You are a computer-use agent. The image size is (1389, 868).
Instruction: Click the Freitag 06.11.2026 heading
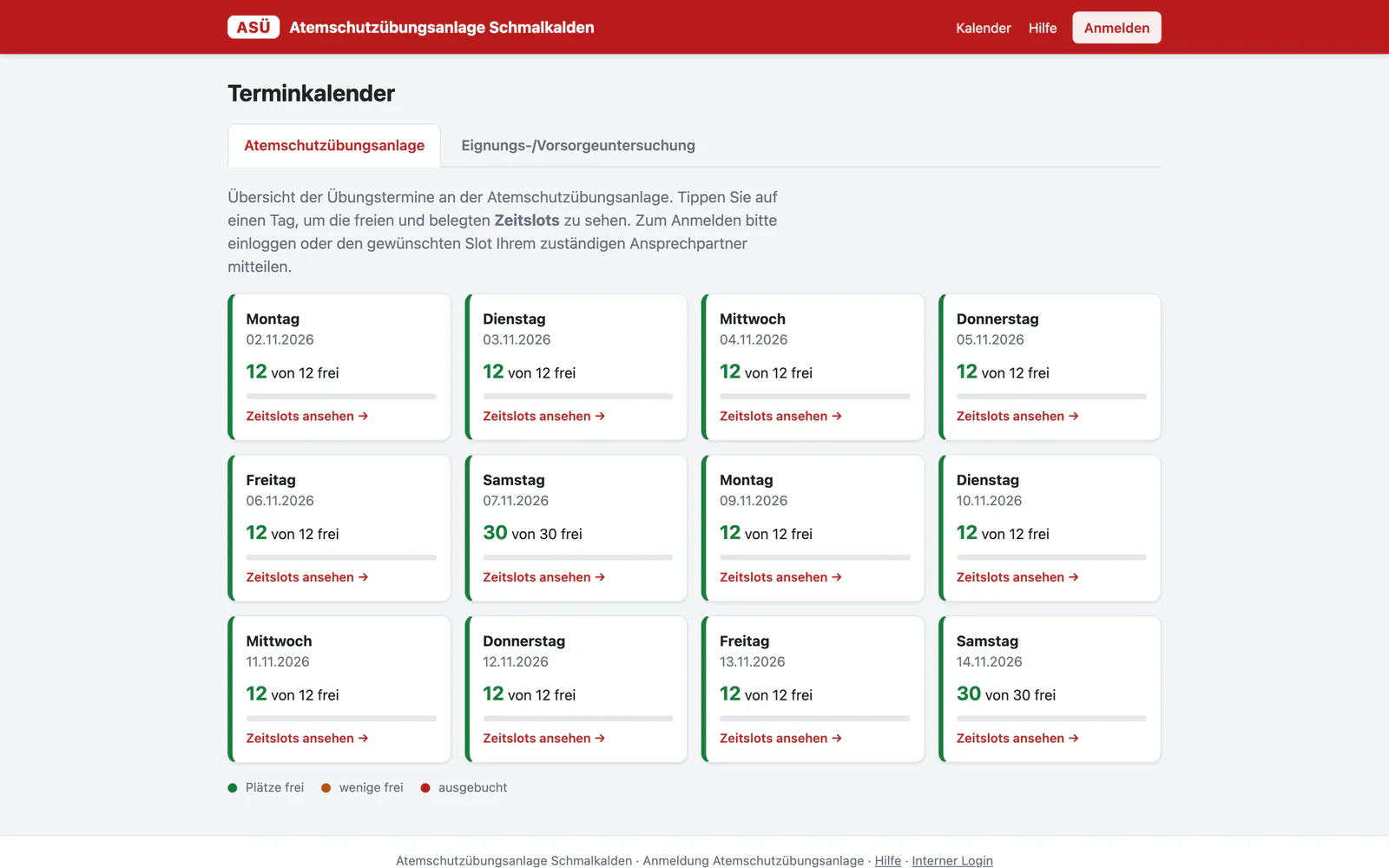[271, 480]
